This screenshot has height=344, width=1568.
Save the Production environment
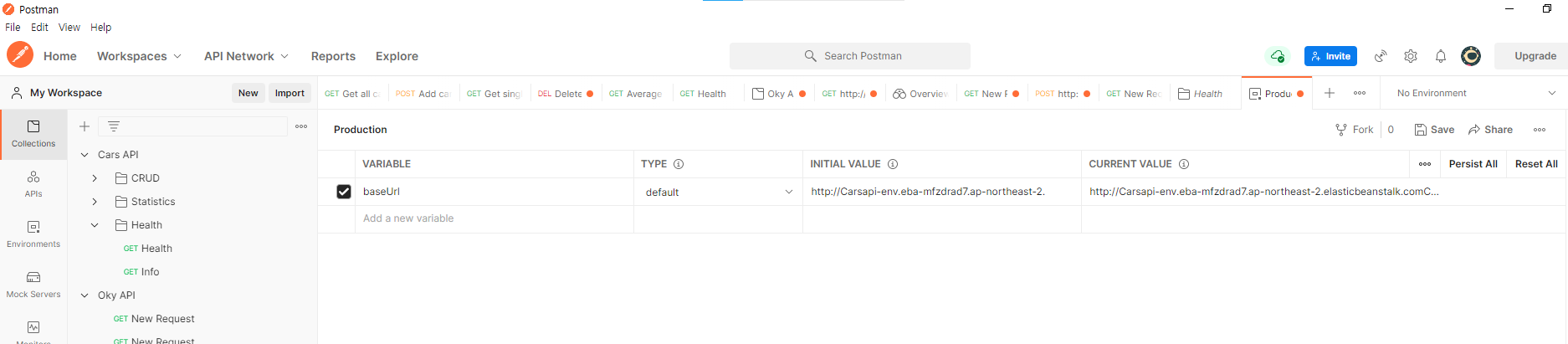1434,130
